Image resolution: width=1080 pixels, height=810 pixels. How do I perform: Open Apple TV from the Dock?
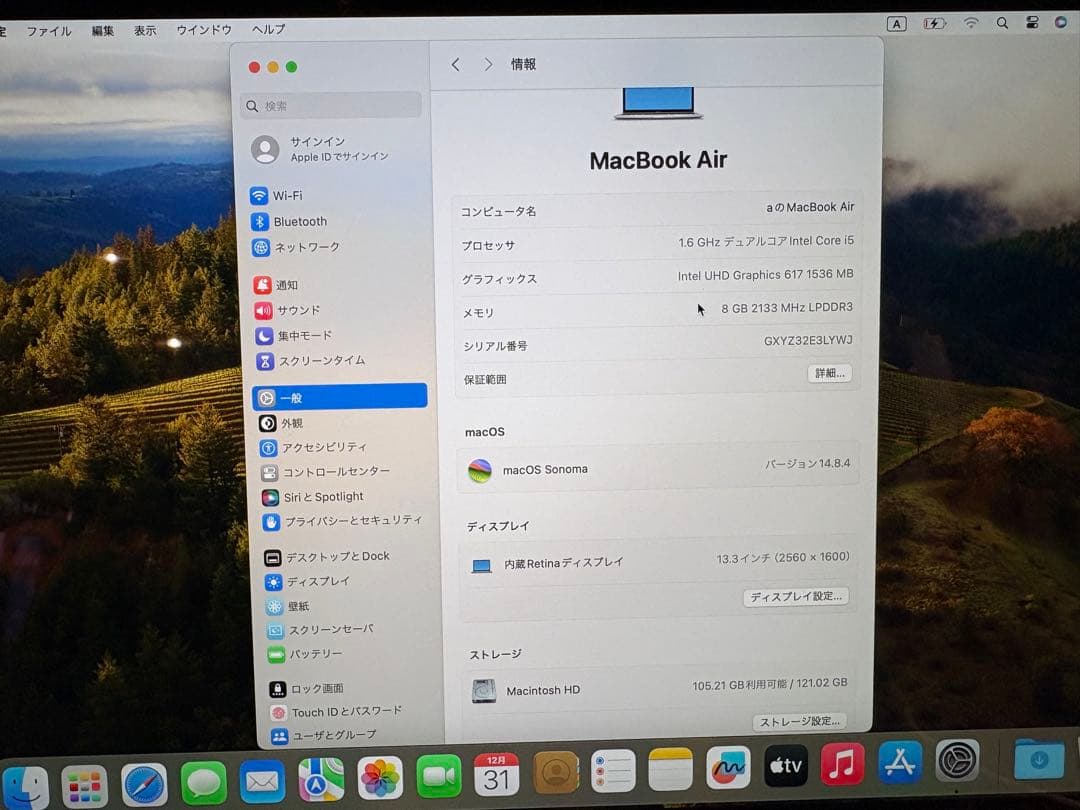[x=786, y=766]
